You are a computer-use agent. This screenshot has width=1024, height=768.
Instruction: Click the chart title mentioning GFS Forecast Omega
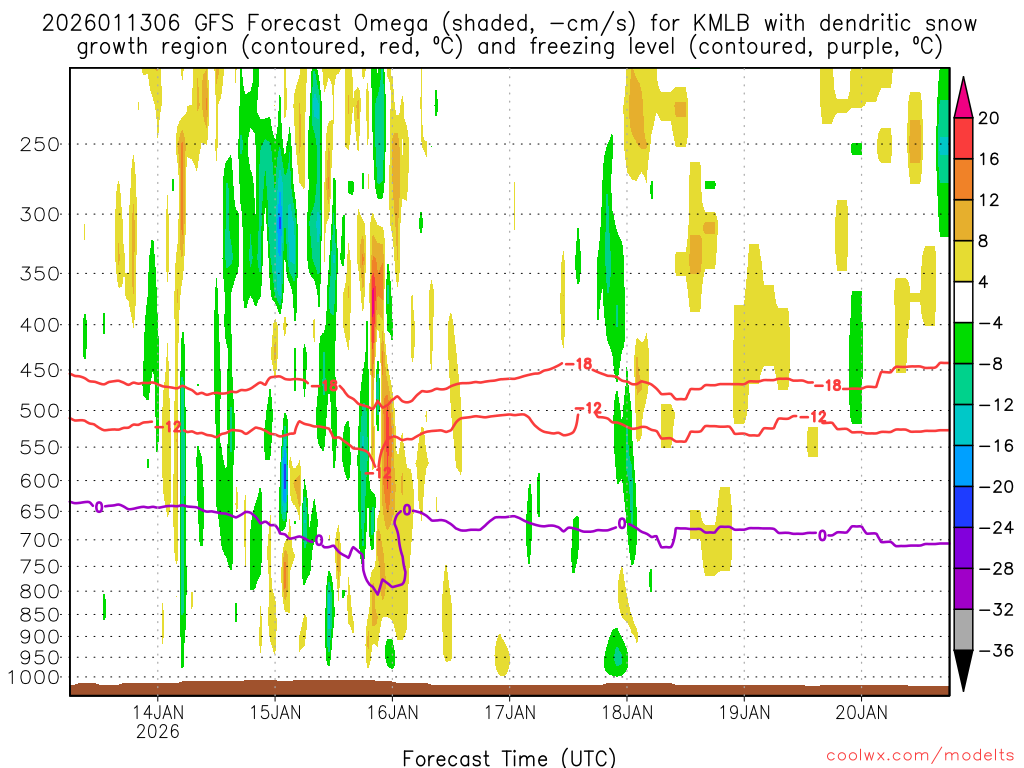click(x=509, y=24)
